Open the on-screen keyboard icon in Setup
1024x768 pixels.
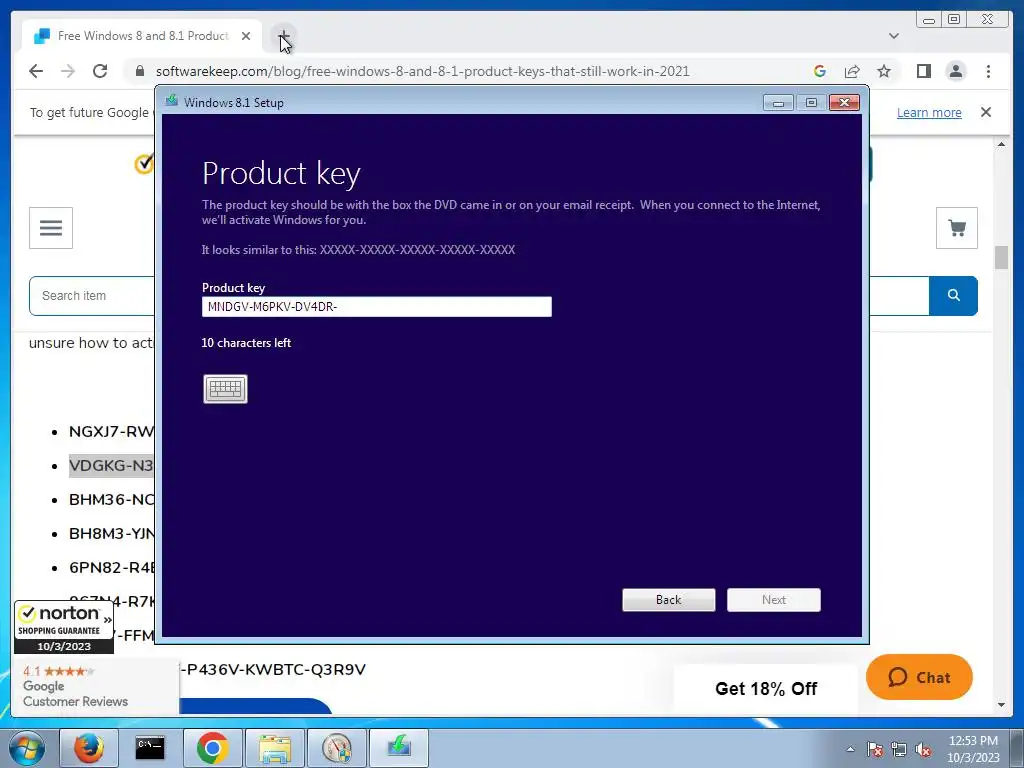click(225, 389)
